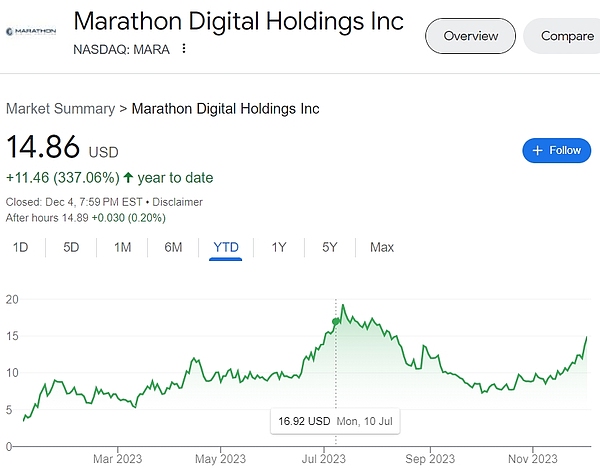Select the 5D time range
Viewport: 600px width, 471px height.
tap(71, 247)
